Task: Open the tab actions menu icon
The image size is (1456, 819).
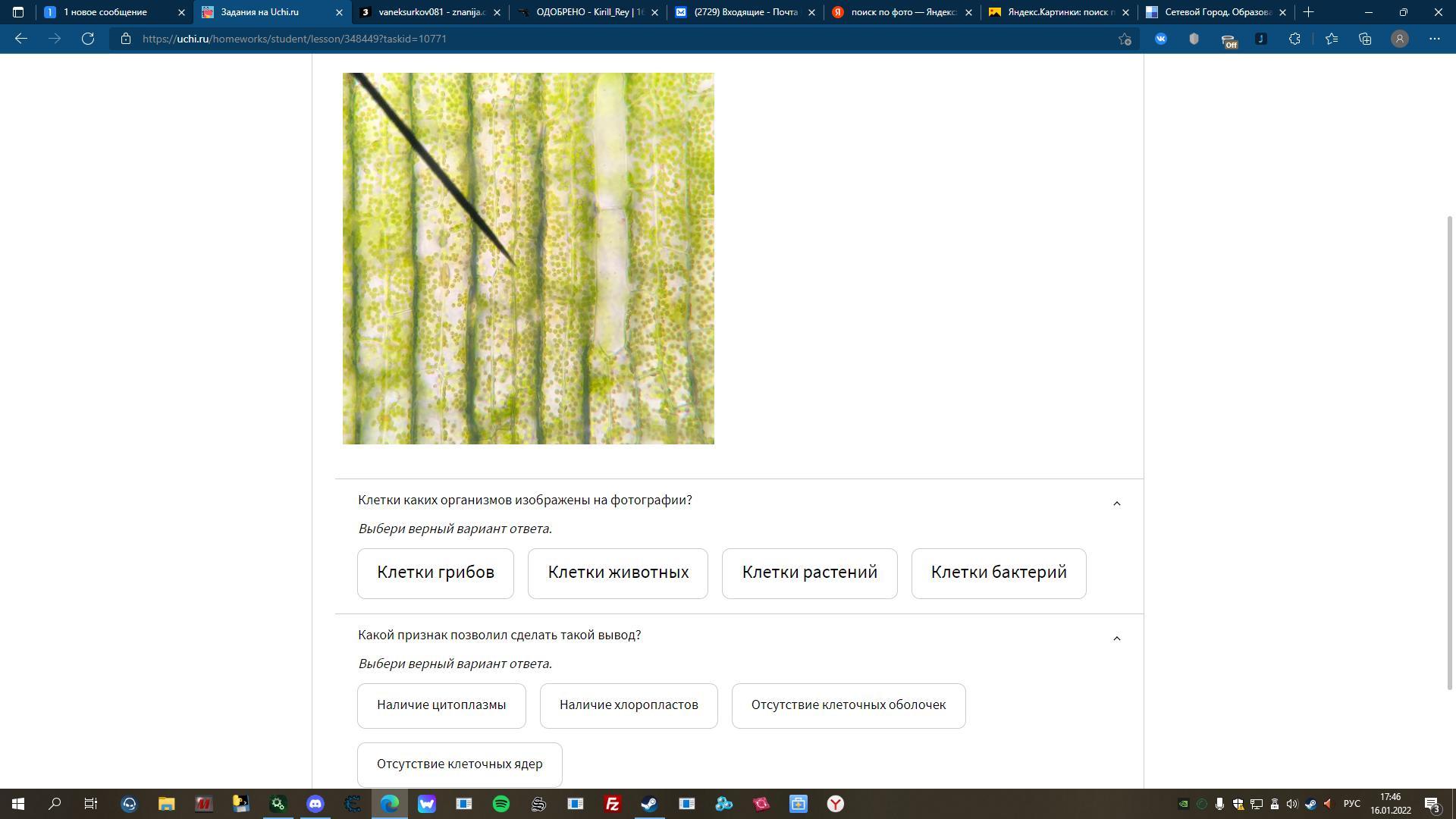Action: tap(18, 12)
